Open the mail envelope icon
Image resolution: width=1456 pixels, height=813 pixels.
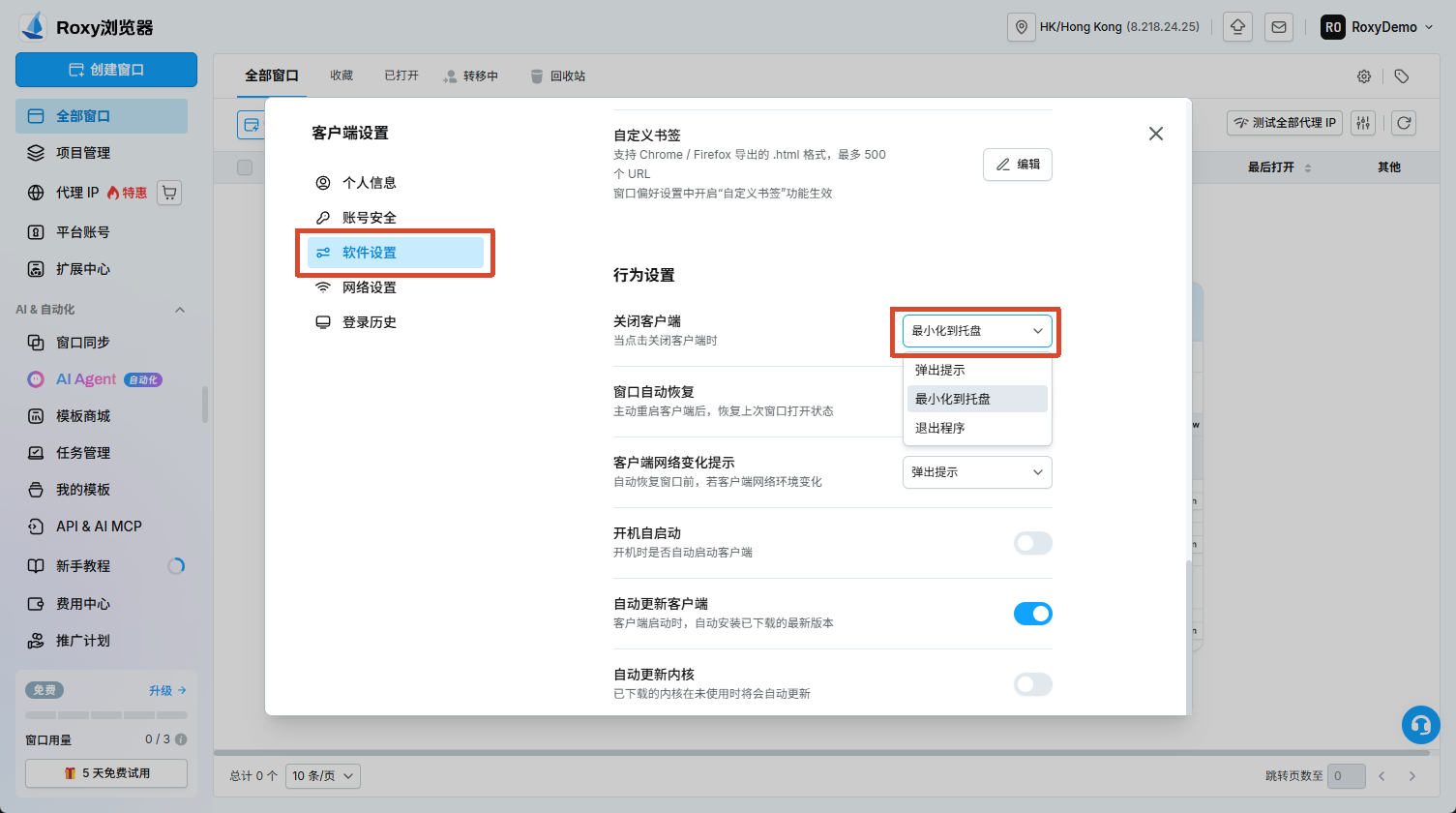1279,27
